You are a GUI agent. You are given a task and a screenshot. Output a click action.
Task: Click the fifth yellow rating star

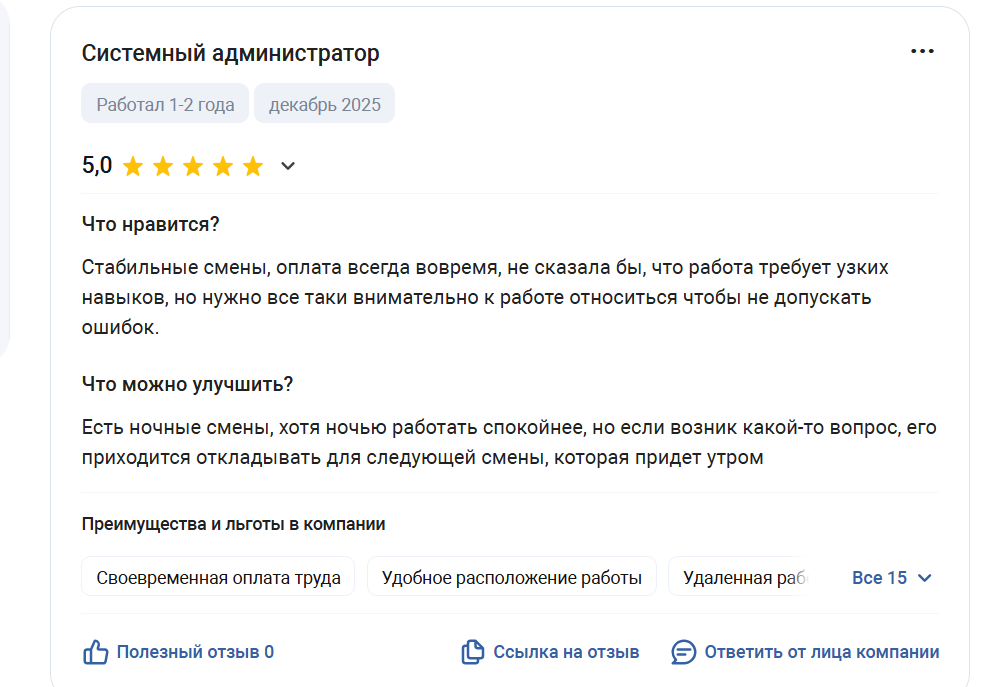[253, 167]
